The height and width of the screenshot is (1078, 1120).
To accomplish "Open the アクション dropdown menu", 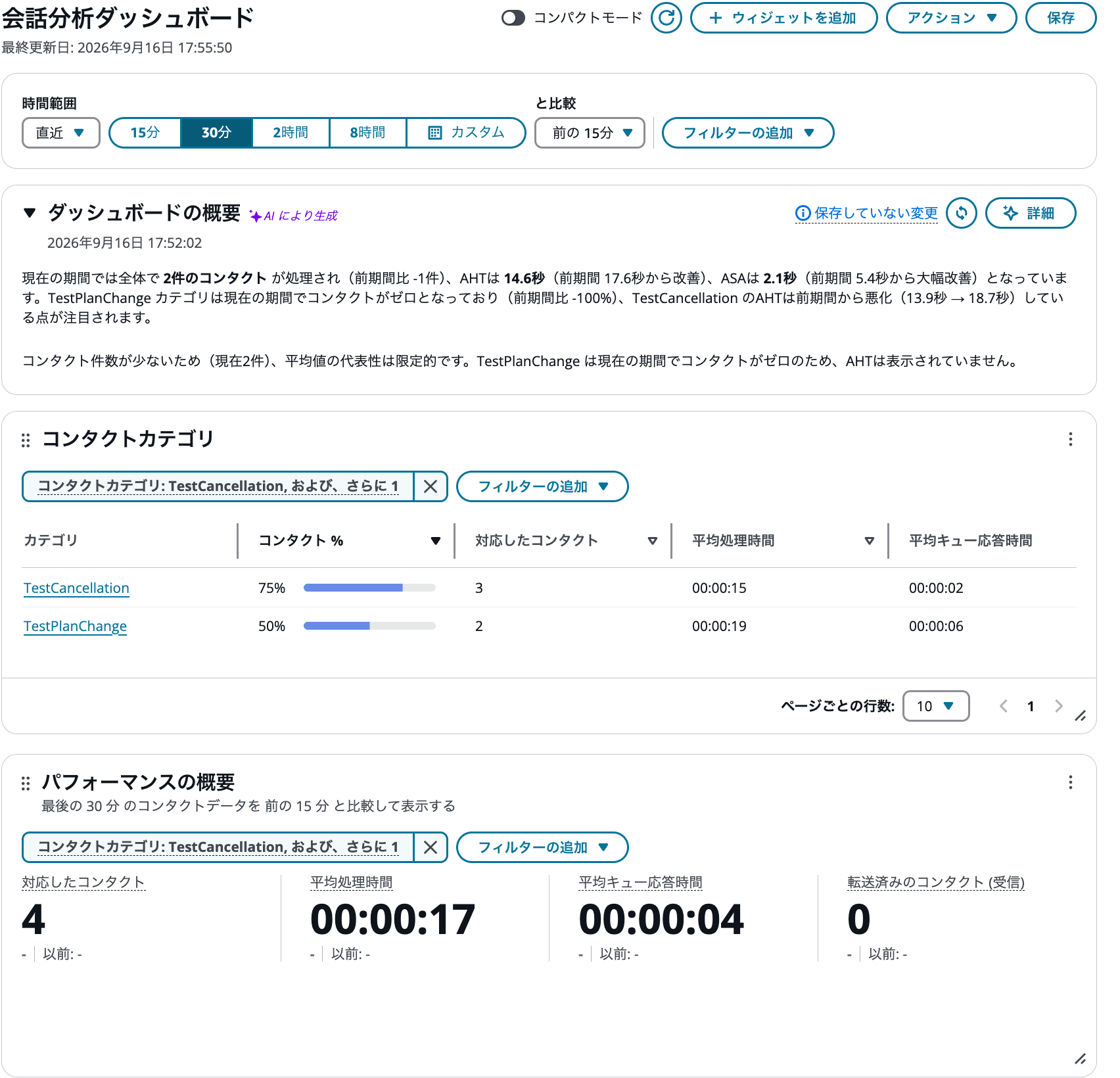I will pos(951,18).
